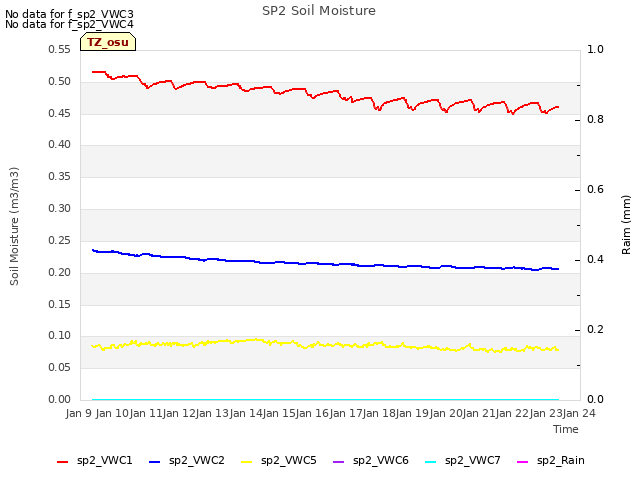This screenshot has height=480, width=640.
Task: Click the yellow VWC5 line start
Action: click(93, 346)
